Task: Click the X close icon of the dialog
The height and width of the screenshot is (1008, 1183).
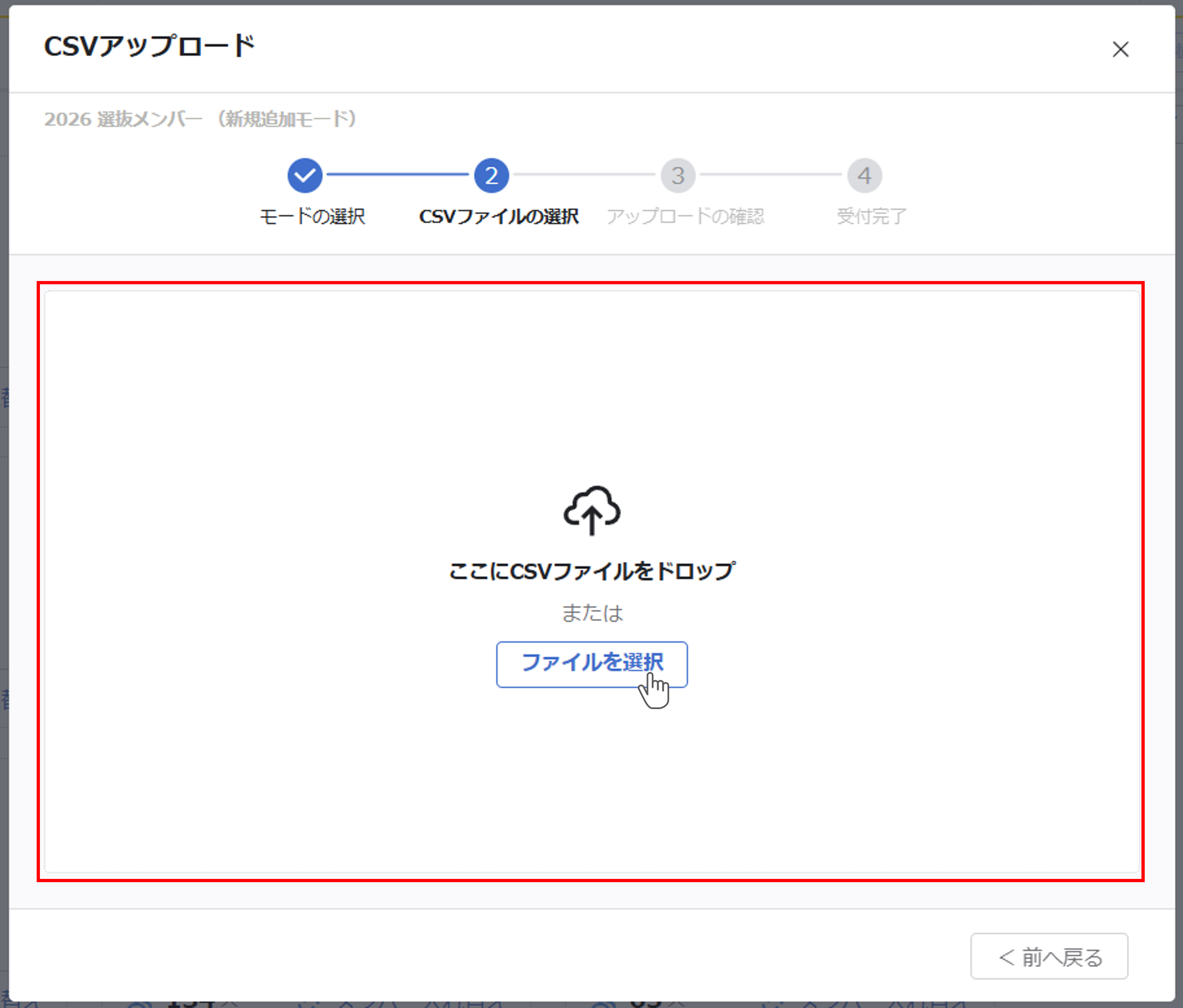Action: 1121,50
